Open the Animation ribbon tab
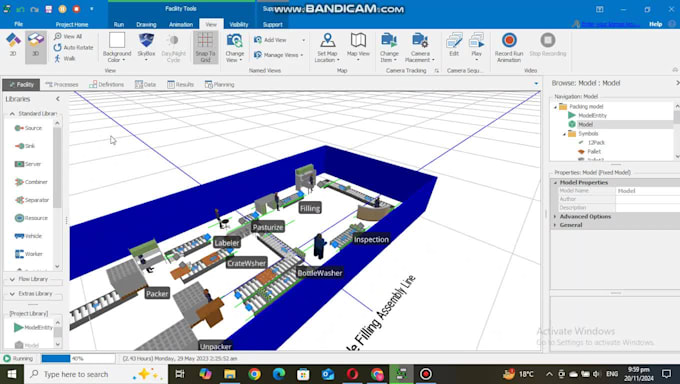 tap(181, 24)
